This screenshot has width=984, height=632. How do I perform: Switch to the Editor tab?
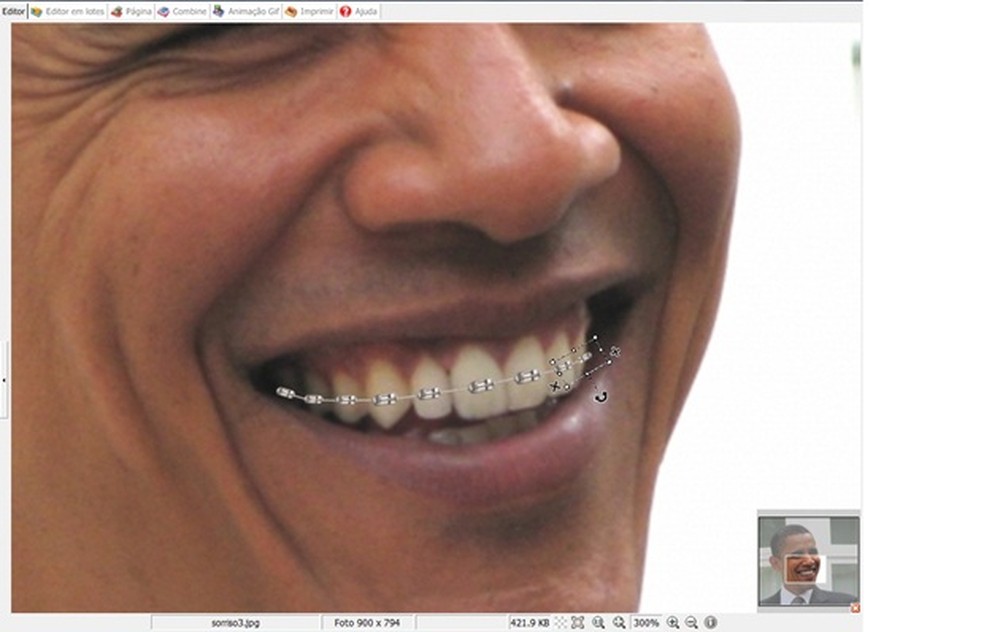(14, 11)
